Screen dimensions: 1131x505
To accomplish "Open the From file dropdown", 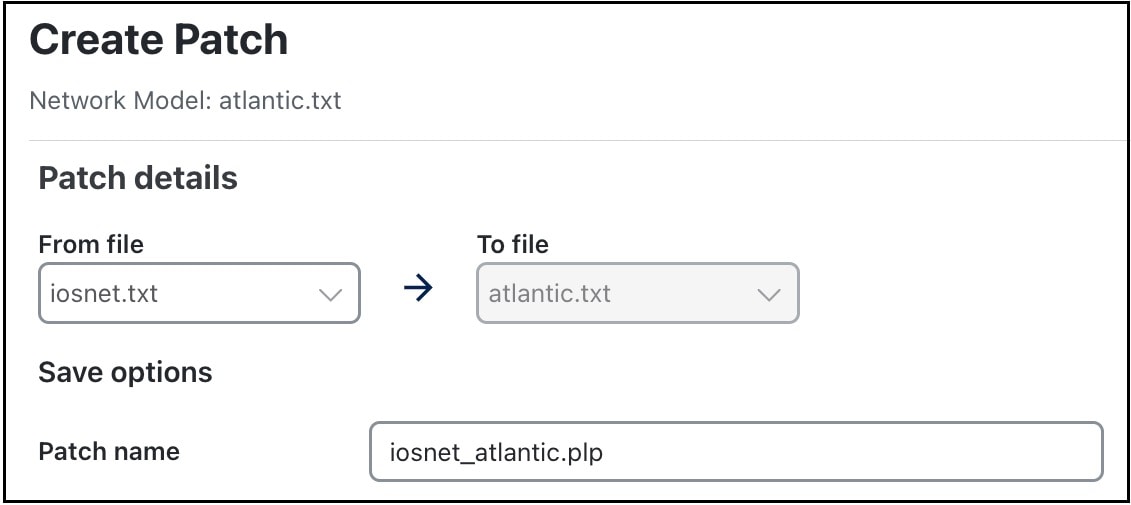I will coord(199,293).
